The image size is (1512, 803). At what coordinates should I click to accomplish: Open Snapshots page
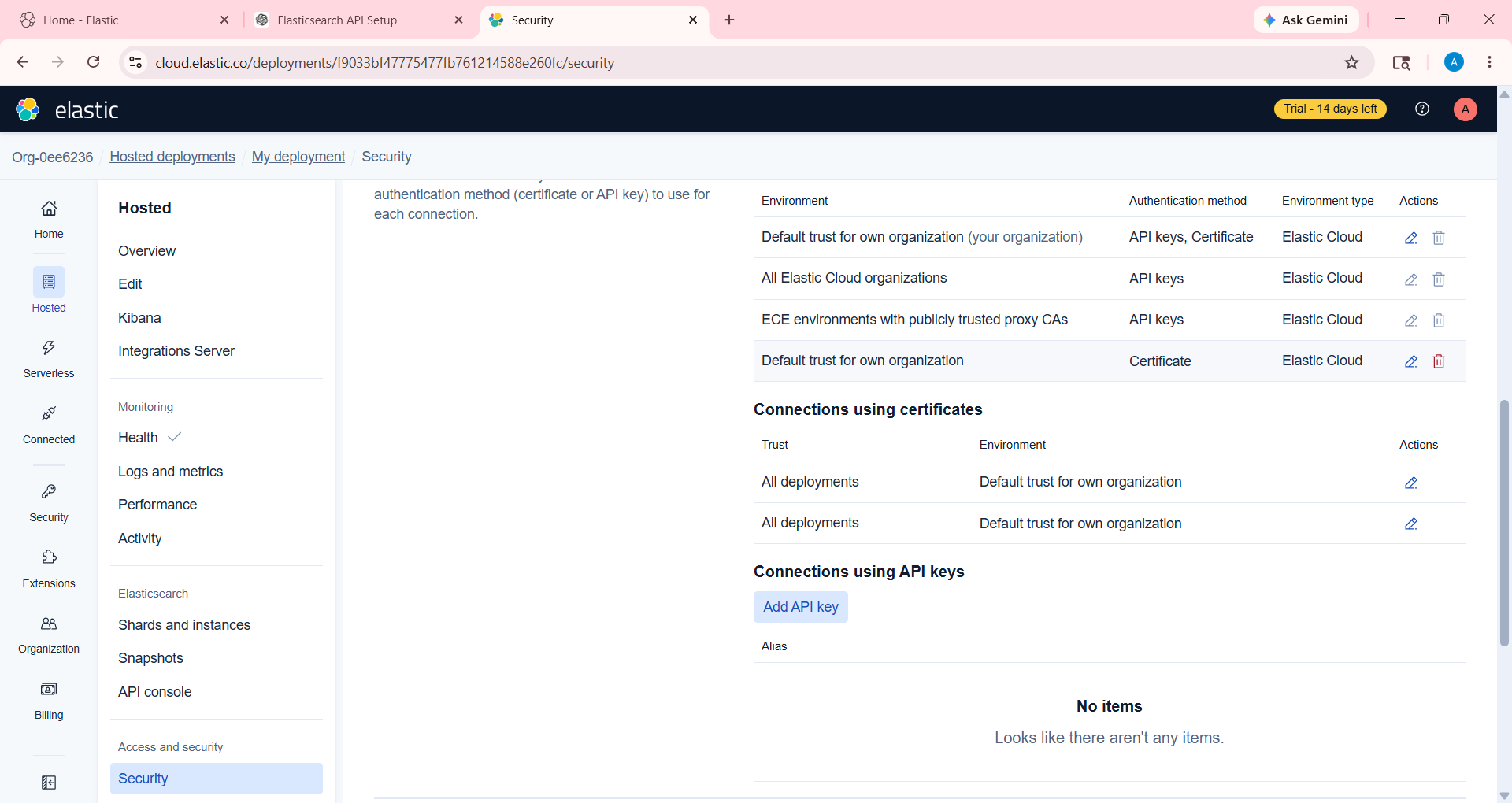[x=150, y=658]
